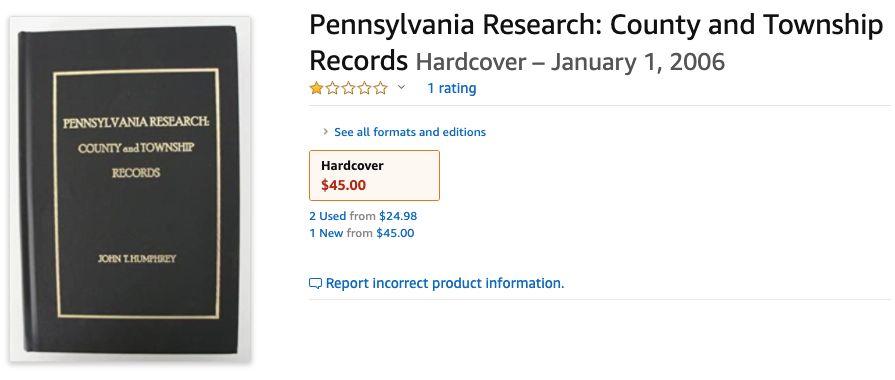895x380 pixels.
Task: Click the Pennsylvania Research product title heading
Action: [x=596, y=42]
